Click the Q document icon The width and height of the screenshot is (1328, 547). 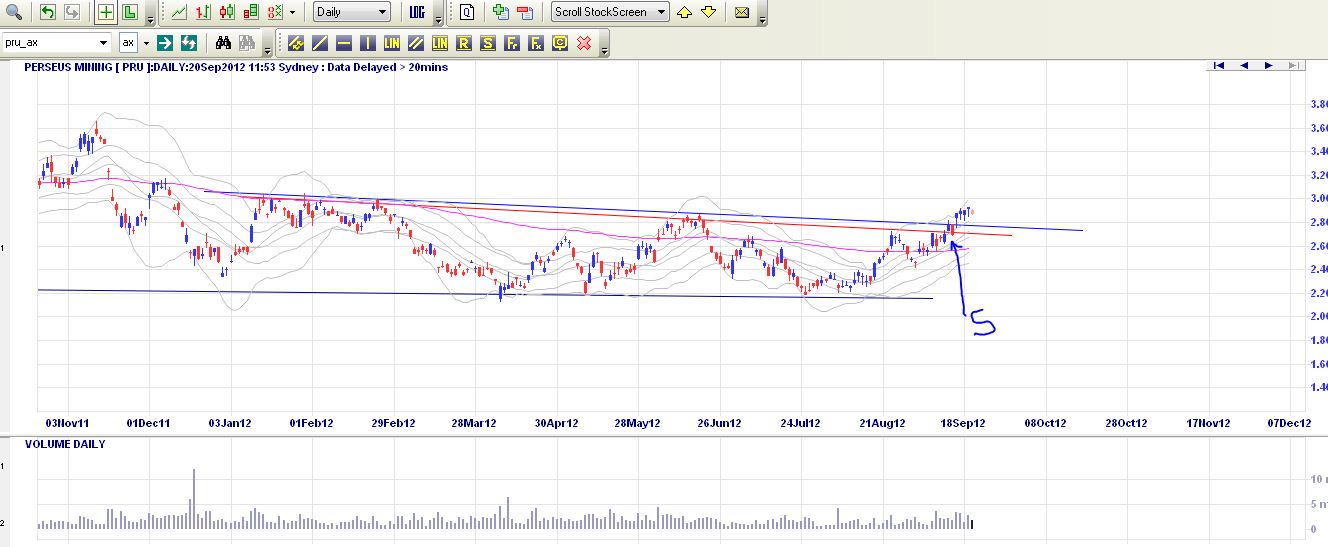click(x=467, y=12)
